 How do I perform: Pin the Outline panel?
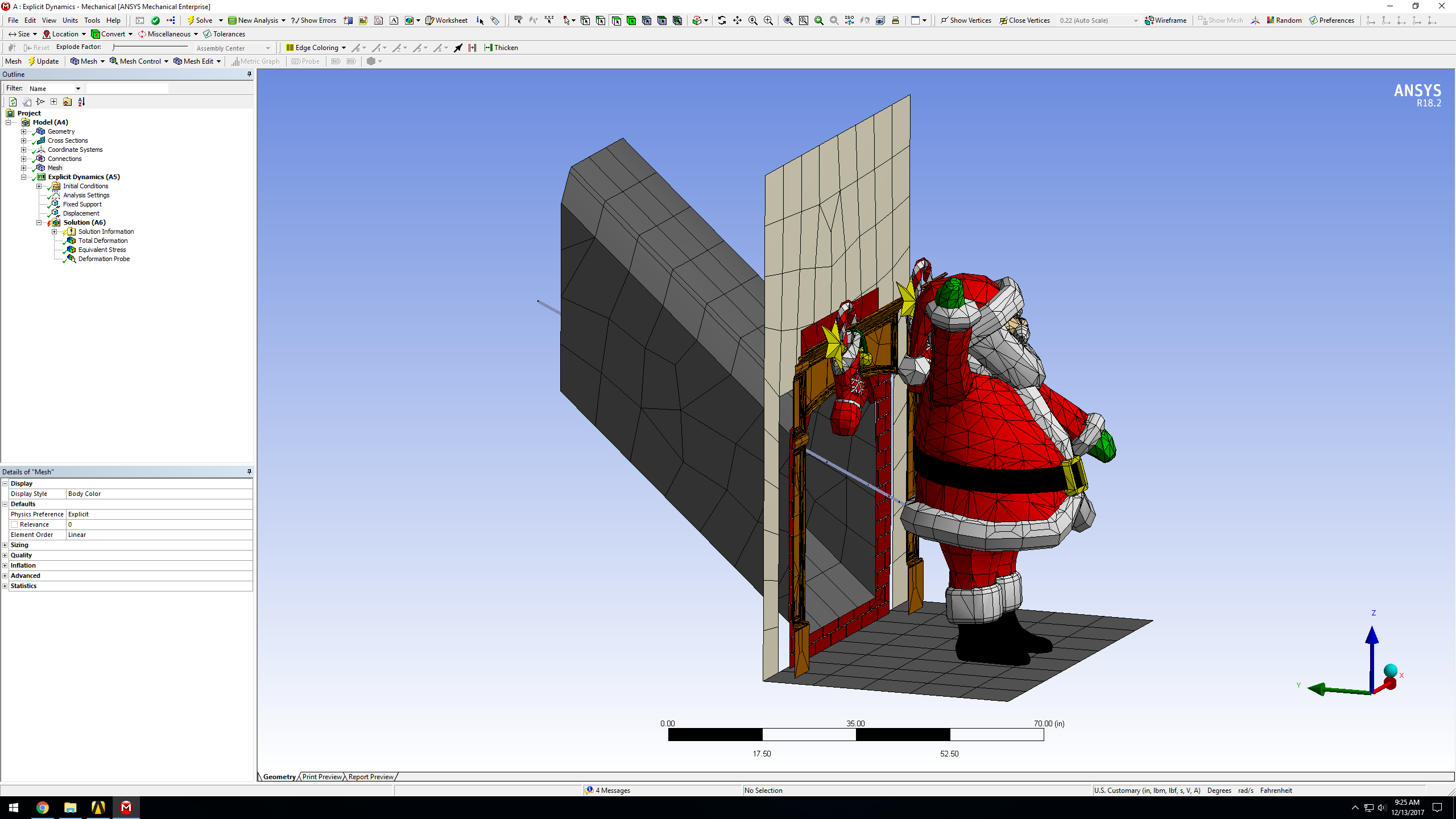(x=249, y=74)
